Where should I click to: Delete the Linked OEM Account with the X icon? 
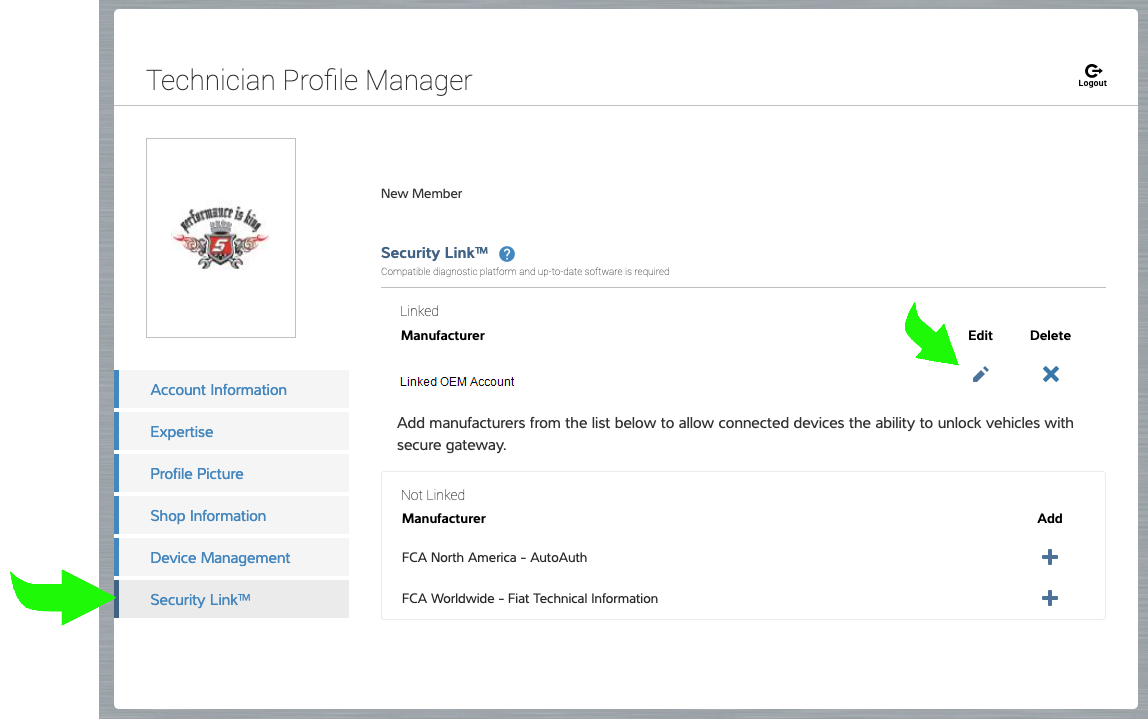point(1050,374)
